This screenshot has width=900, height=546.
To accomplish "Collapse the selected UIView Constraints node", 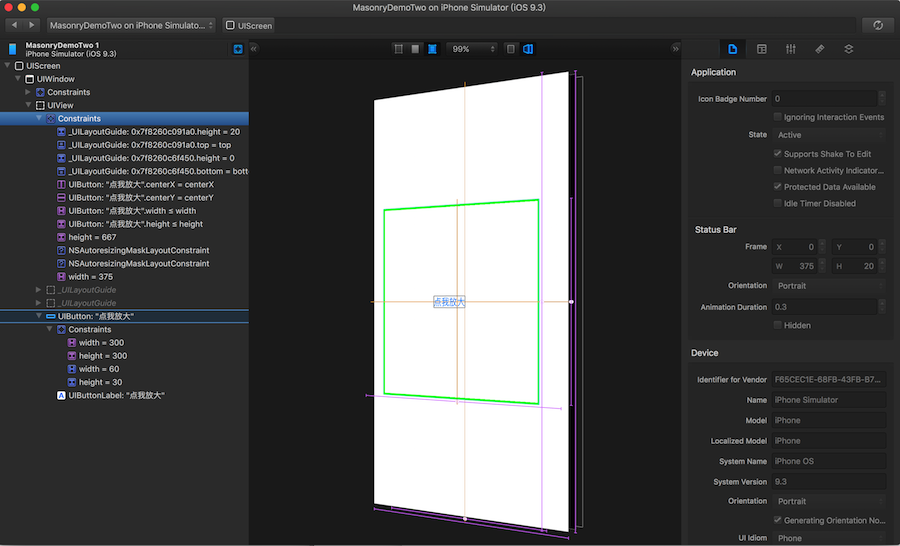I will point(39,118).
